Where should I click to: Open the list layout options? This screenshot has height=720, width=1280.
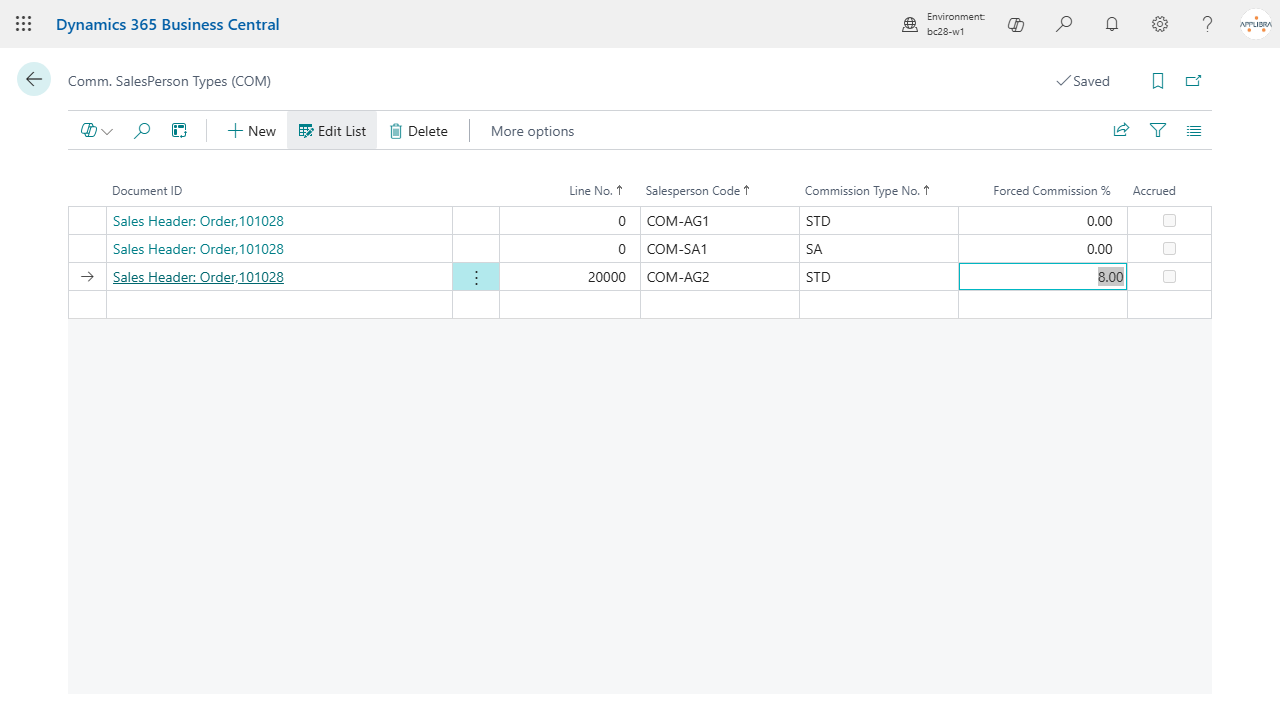(1194, 131)
